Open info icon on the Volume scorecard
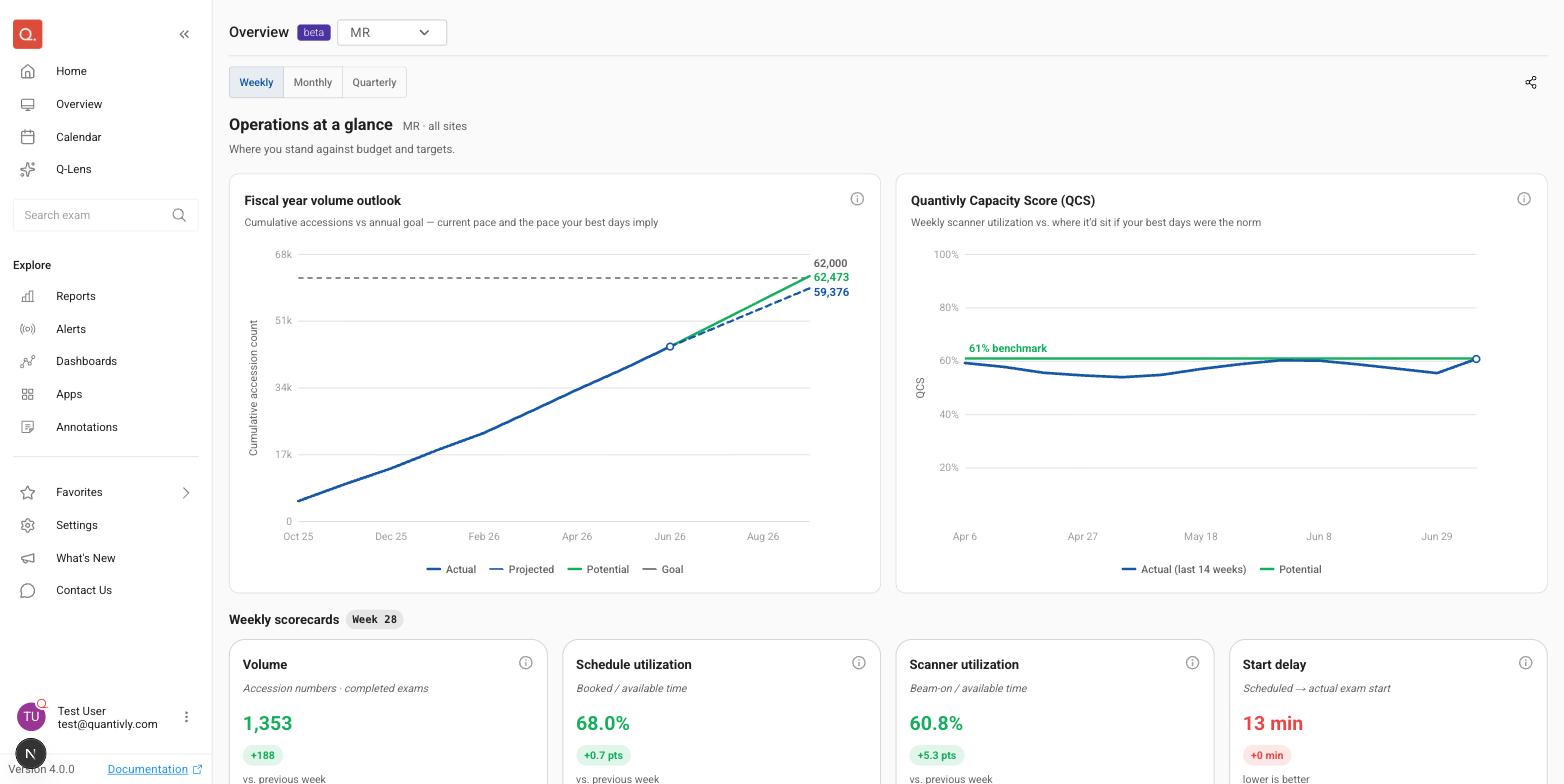The width and height of the screenshot is (1564, 784). tap(526, 662)
